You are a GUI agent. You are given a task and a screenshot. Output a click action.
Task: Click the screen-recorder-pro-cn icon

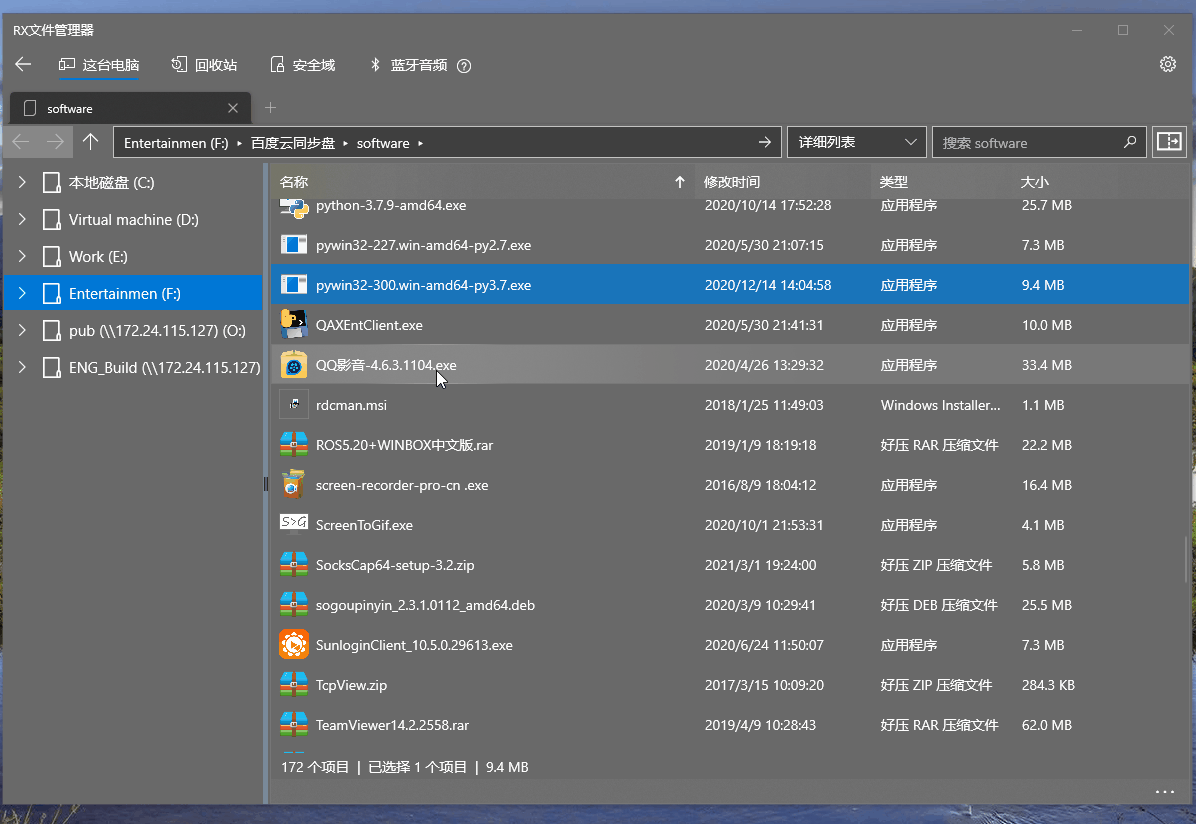[x=294, y=485]
